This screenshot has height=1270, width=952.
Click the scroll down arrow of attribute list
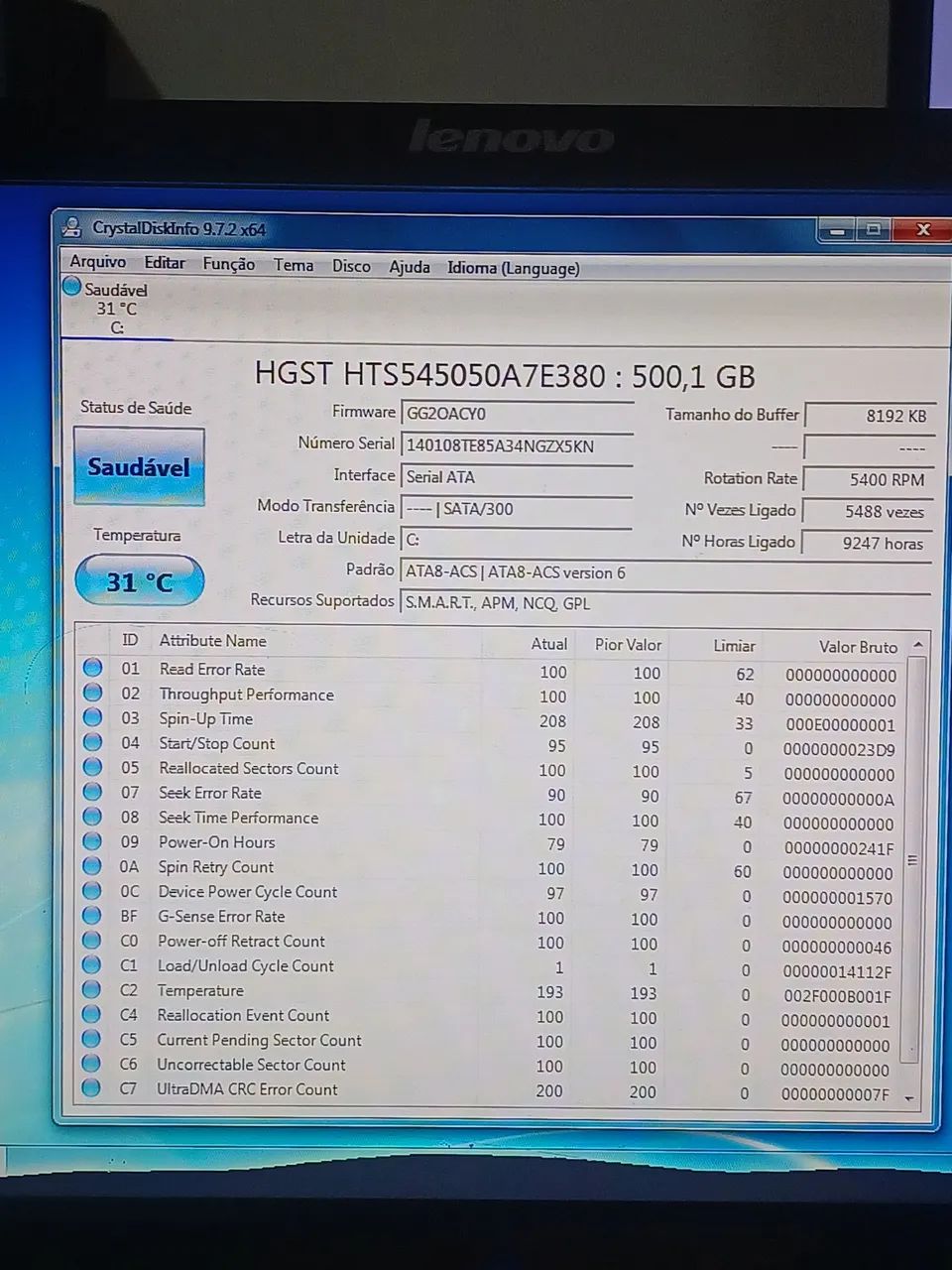click(909, 1098)
